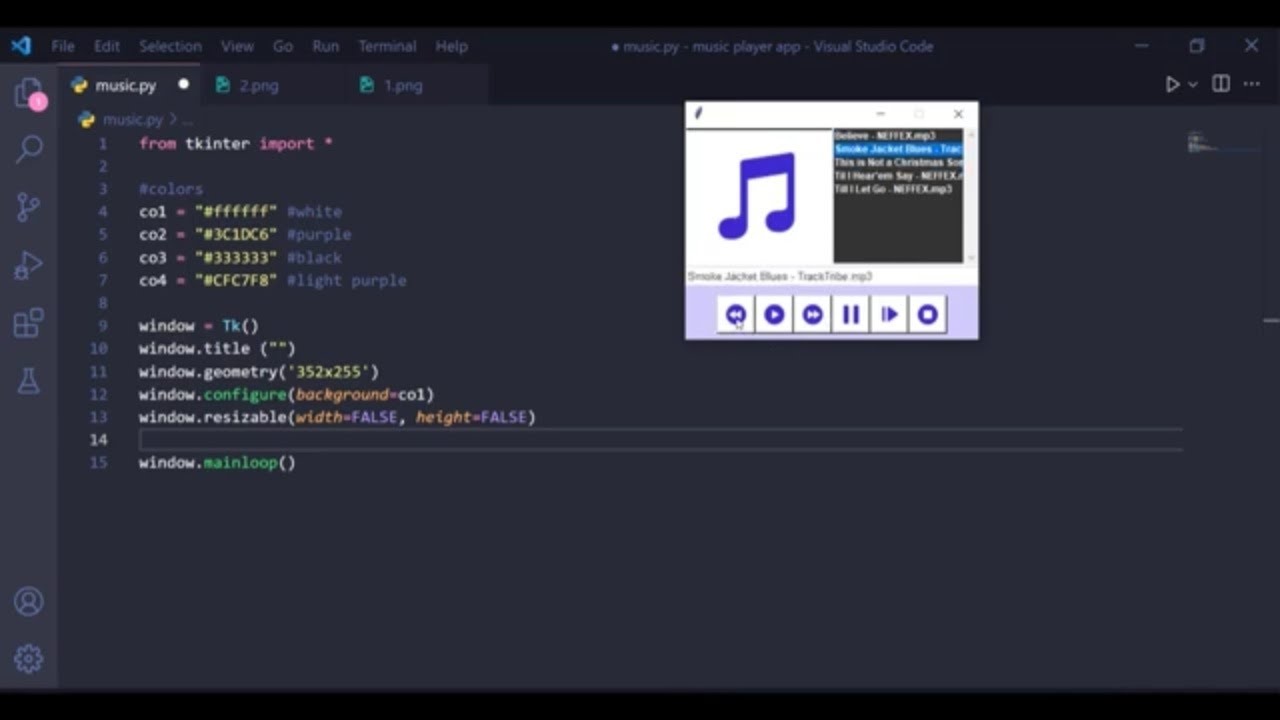1280x720 pixels.
Task: Restore down the VS Code window
Action: click(x=1197, y=46)
